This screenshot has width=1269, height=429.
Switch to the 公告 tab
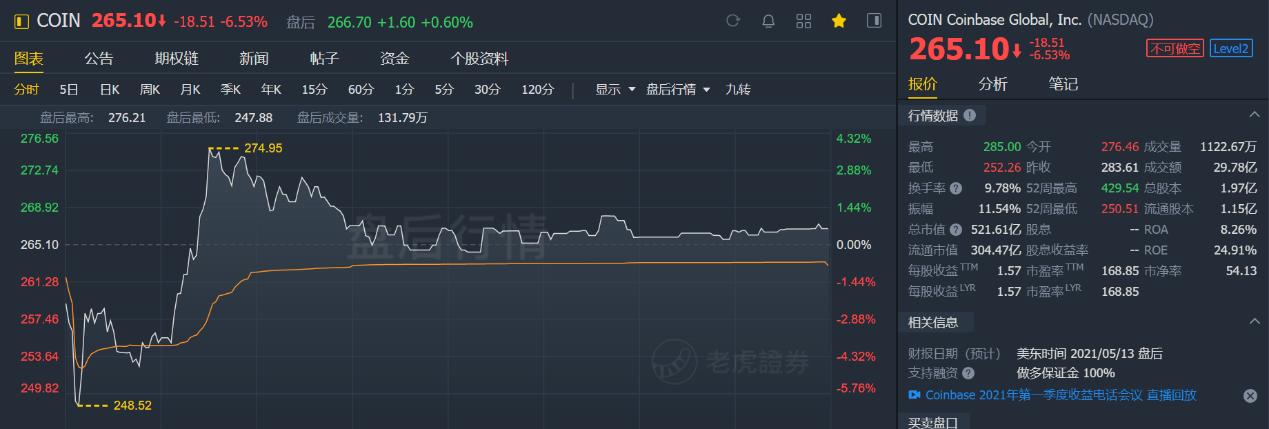pyautogui.click(x=99, y=58)
